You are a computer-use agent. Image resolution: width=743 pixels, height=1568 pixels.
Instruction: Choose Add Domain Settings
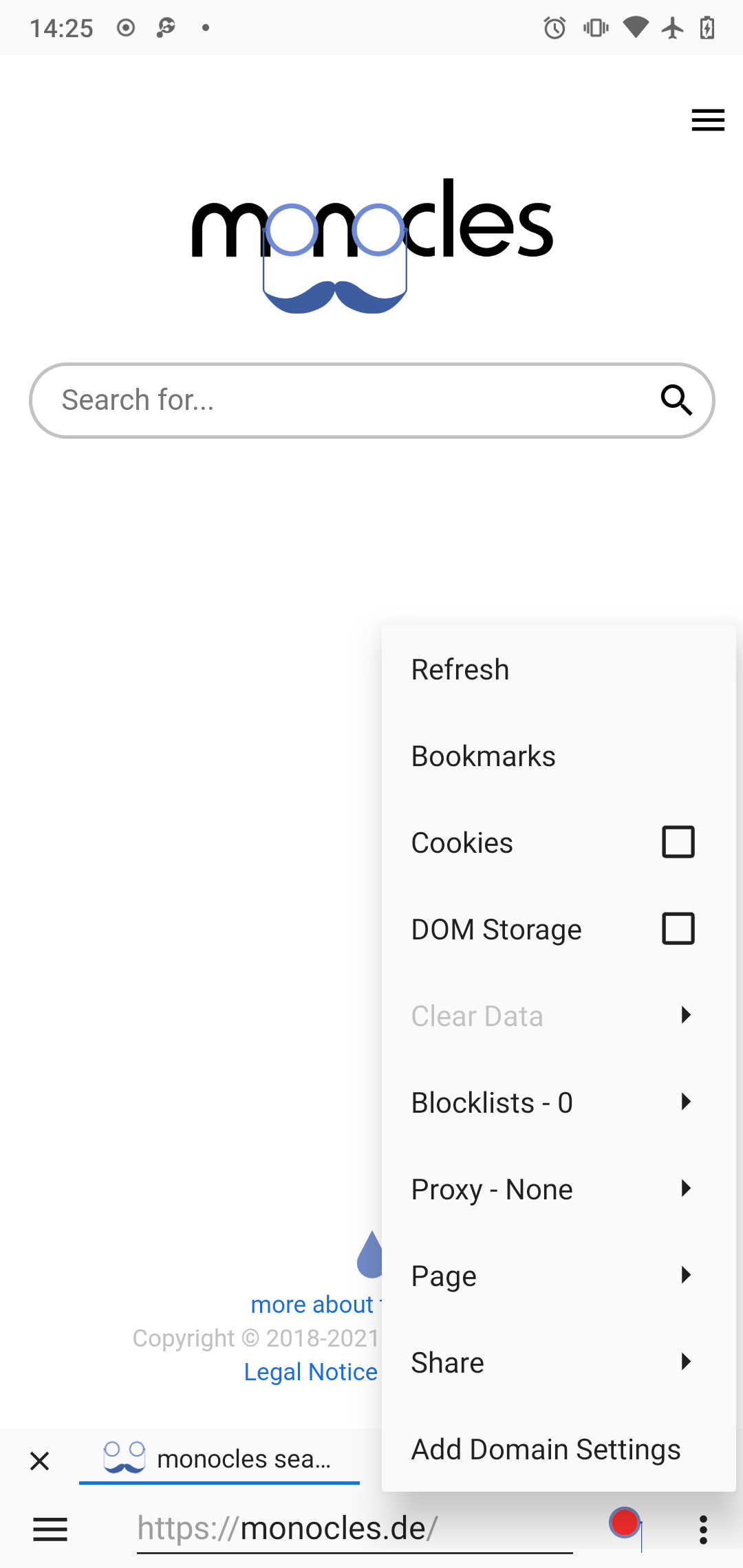(546, 1449)
